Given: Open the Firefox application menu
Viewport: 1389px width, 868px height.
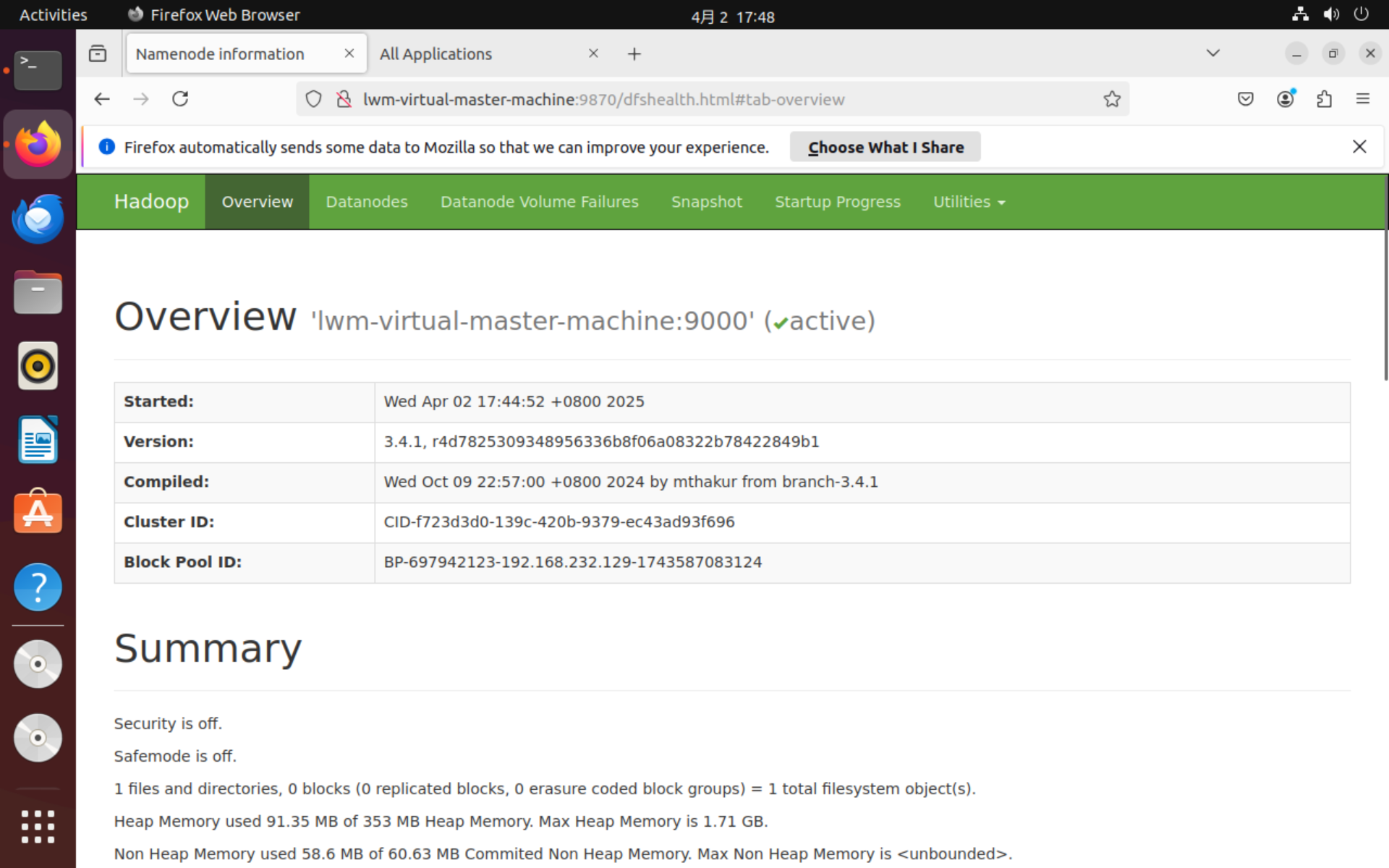Looking at the screenshot, I should point(1363,99).
